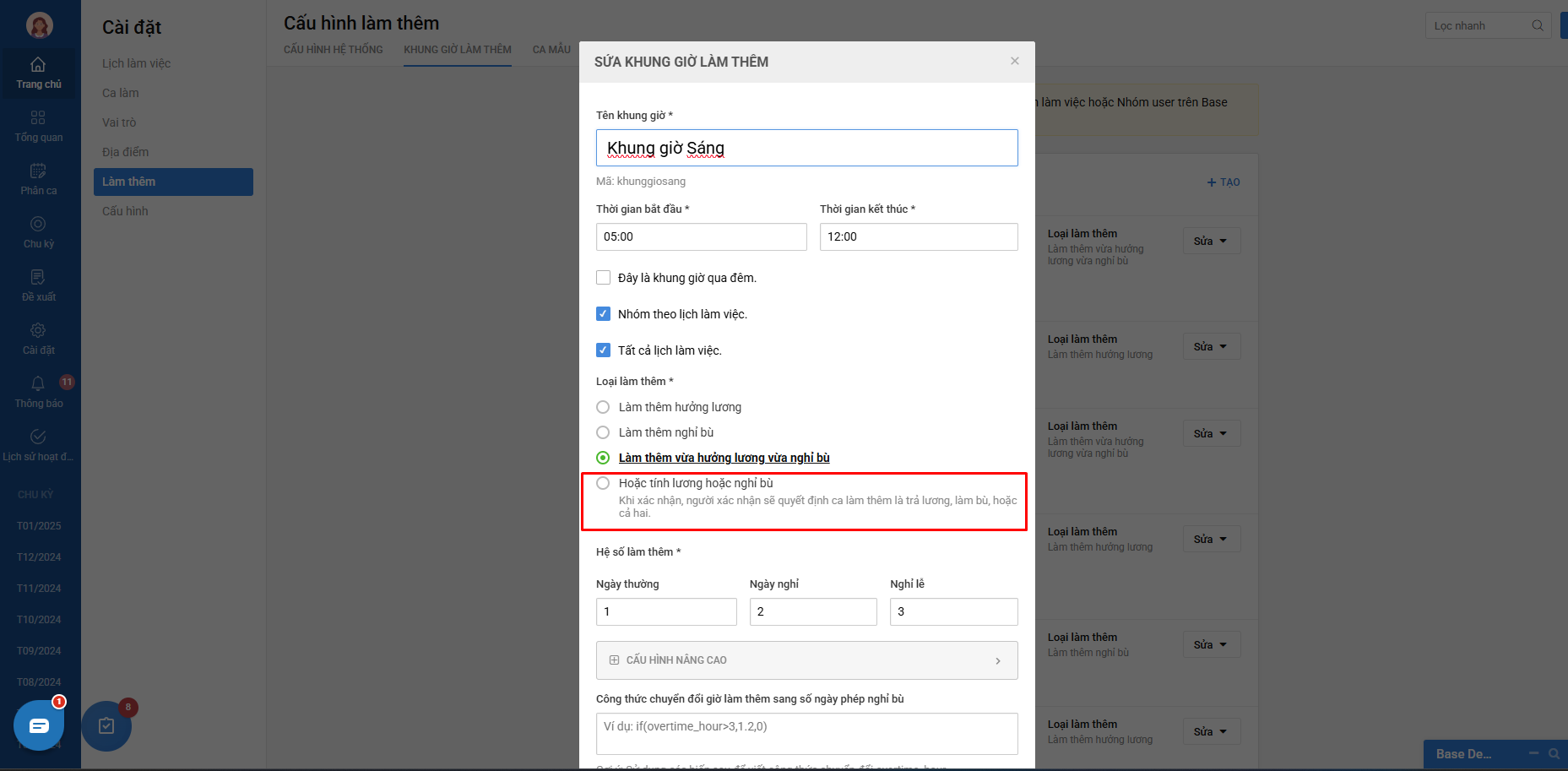The image size is (1568, 771).
Task: Open Ca làm settings menu
Action: pos(121,93)
